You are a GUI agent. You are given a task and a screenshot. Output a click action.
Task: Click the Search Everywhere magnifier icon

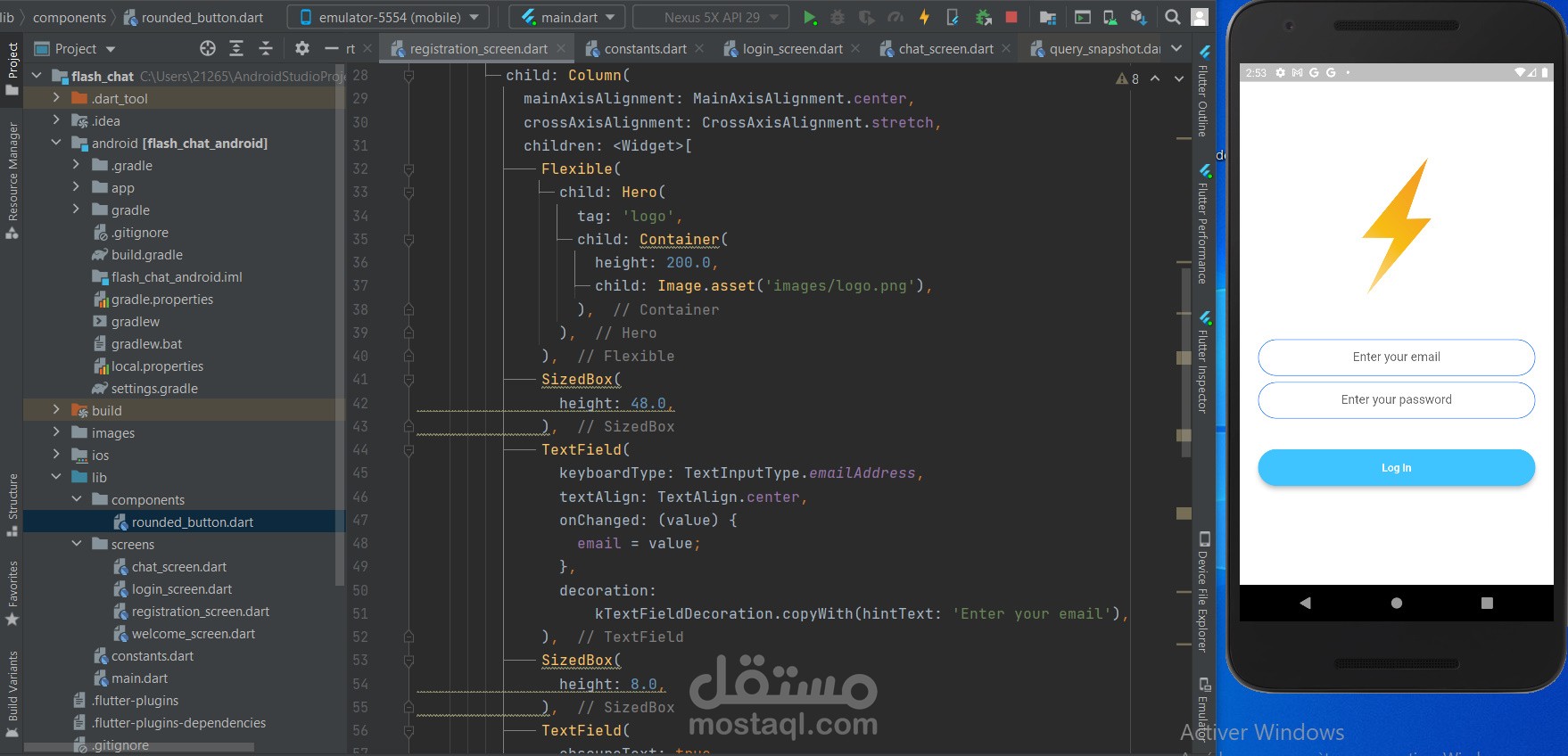(1173, 17)
